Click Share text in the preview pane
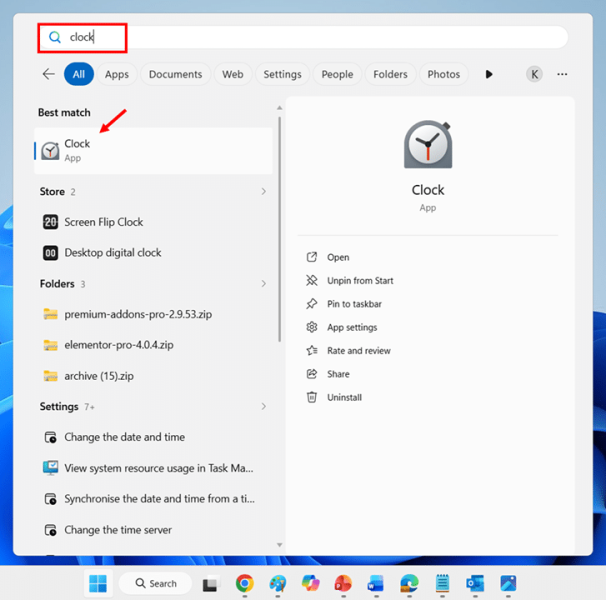Image resolution: width=606 pixels, height=600 pixels. click(338, 374)
